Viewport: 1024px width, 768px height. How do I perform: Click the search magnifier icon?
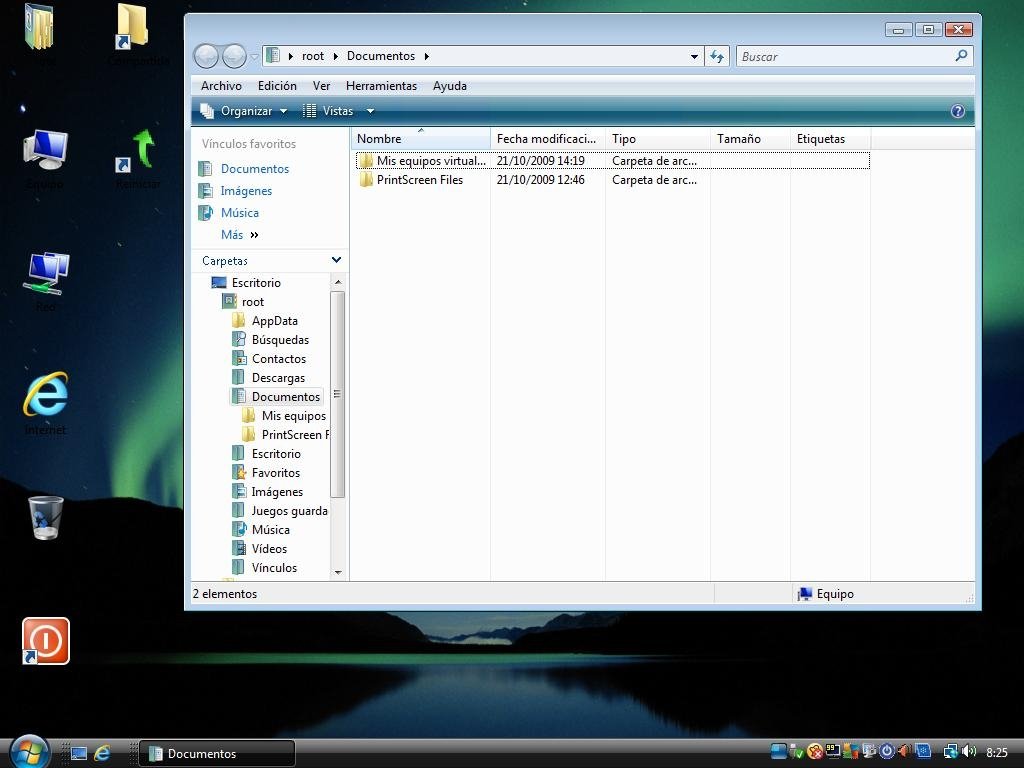coord(961,56)
